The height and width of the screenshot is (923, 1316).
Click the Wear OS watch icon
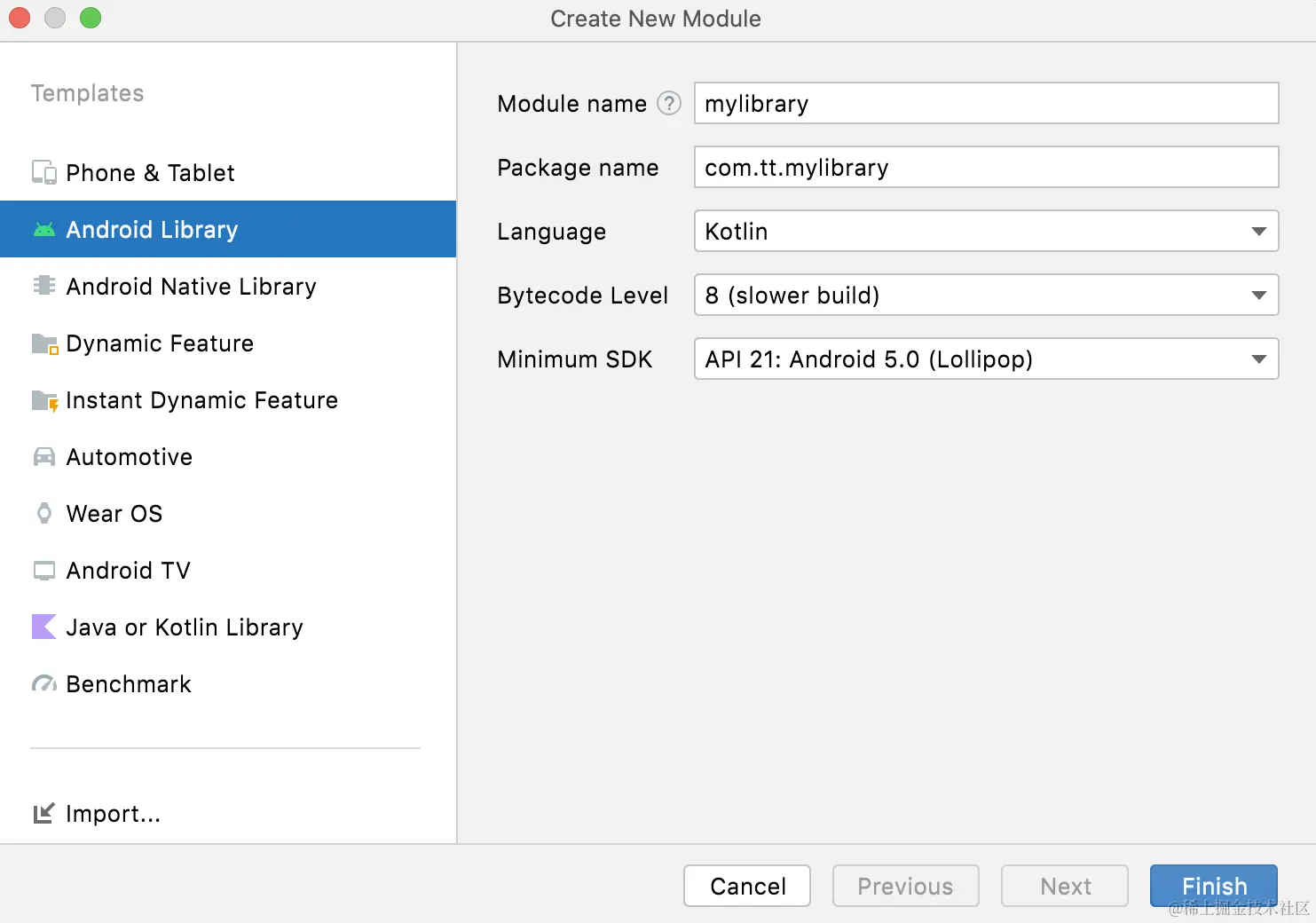pyautogui.click(x=44, y=513)
